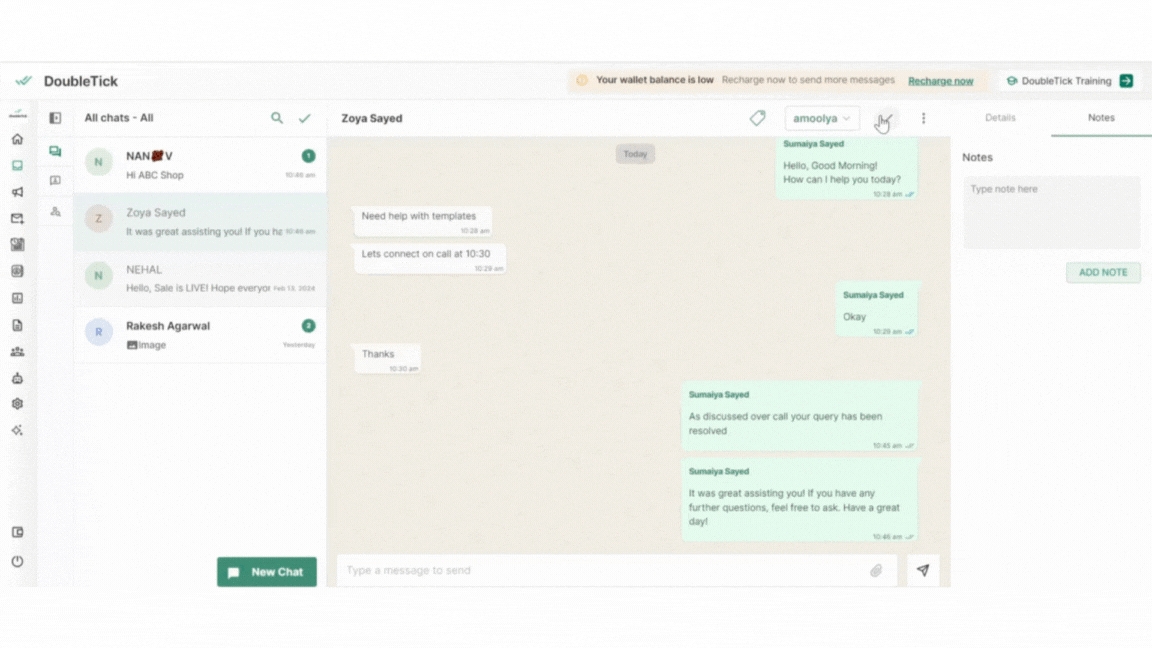Open the Home icon in left sidebar
The image size is (1152, 648).
(17, 140)
